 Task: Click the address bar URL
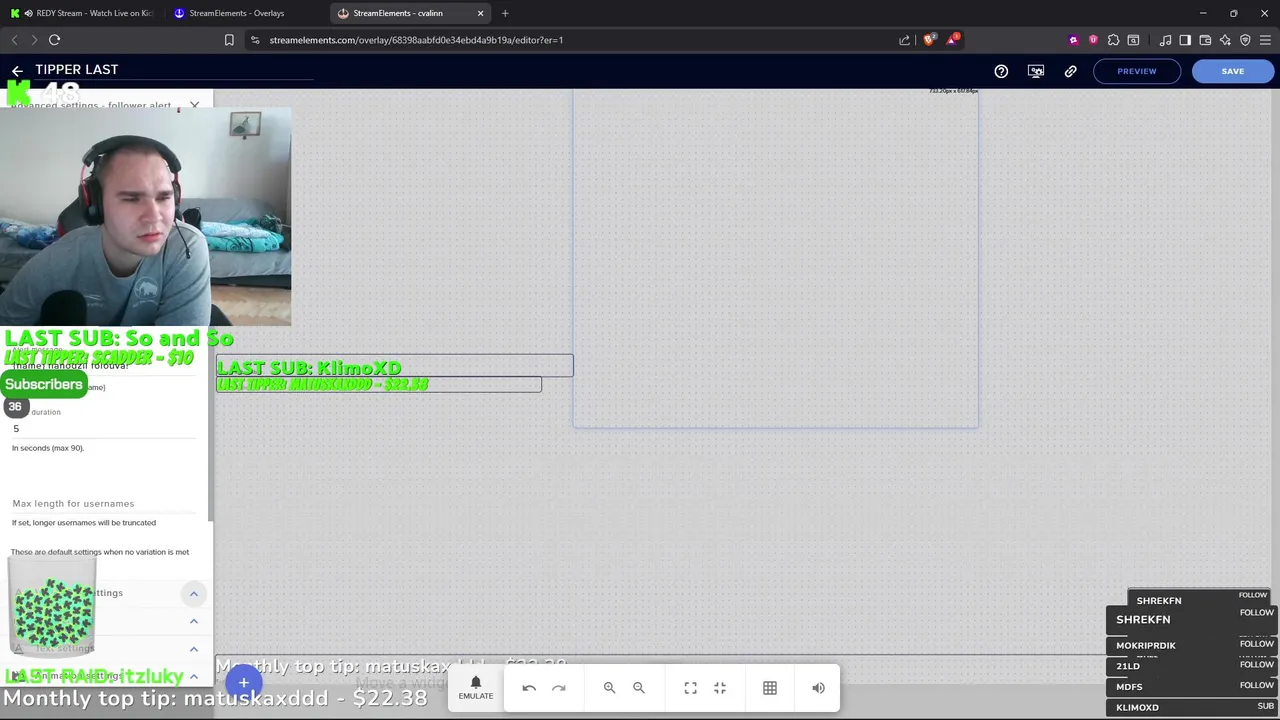(416, 40)
